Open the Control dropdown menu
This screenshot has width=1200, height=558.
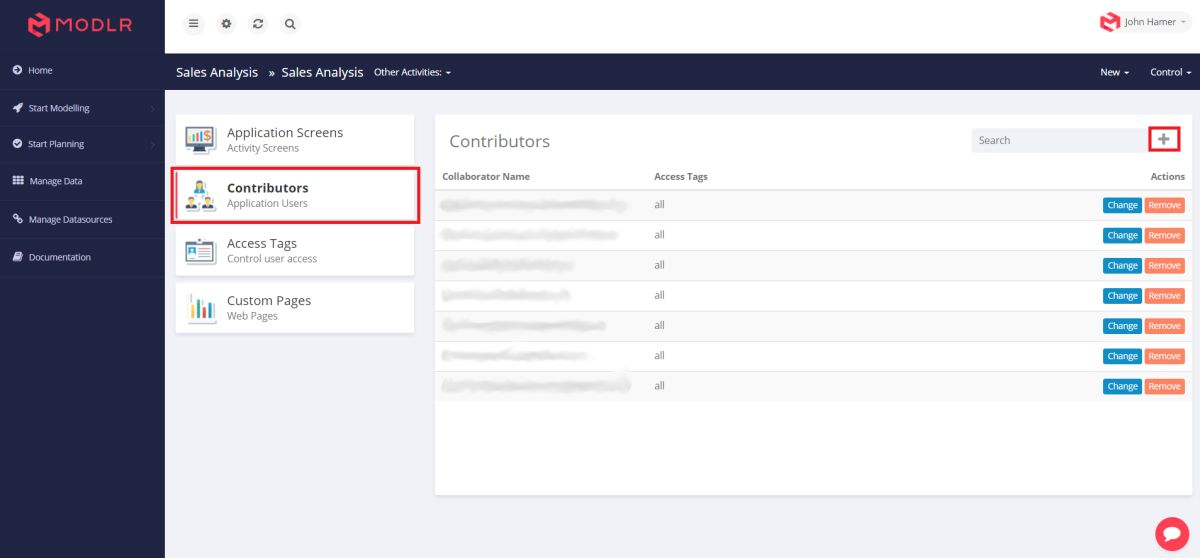point(1171,72)
